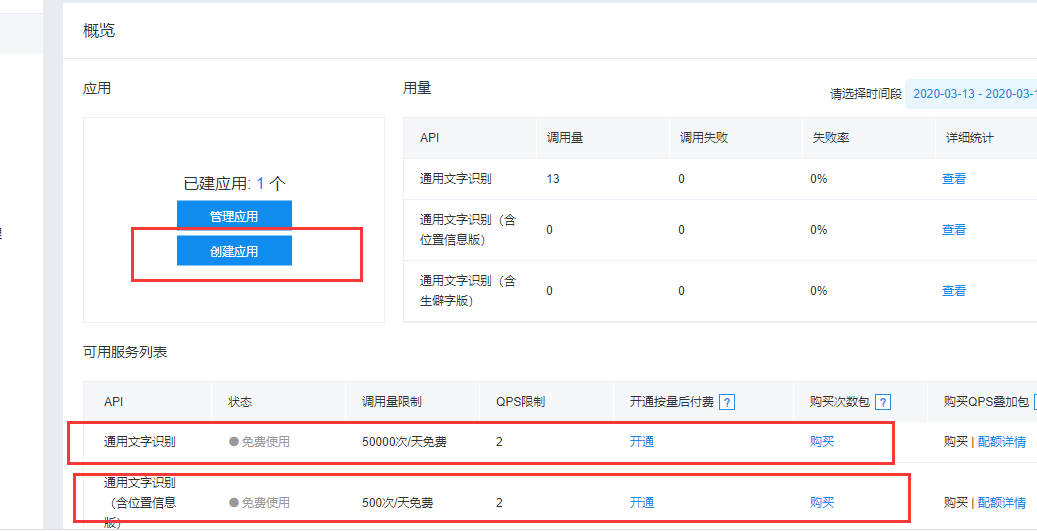Open 查看 for 含生僻字版 usage row
The width and height of the screenshot is (1037, 531).
click(x=954, y=290)
